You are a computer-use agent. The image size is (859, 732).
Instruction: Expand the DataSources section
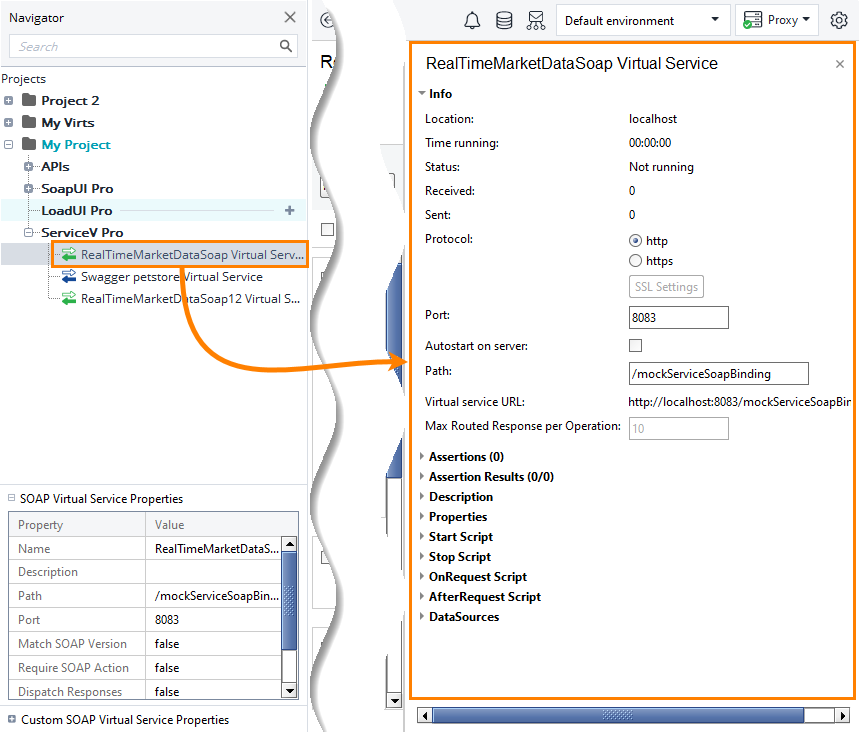point(421,616)
